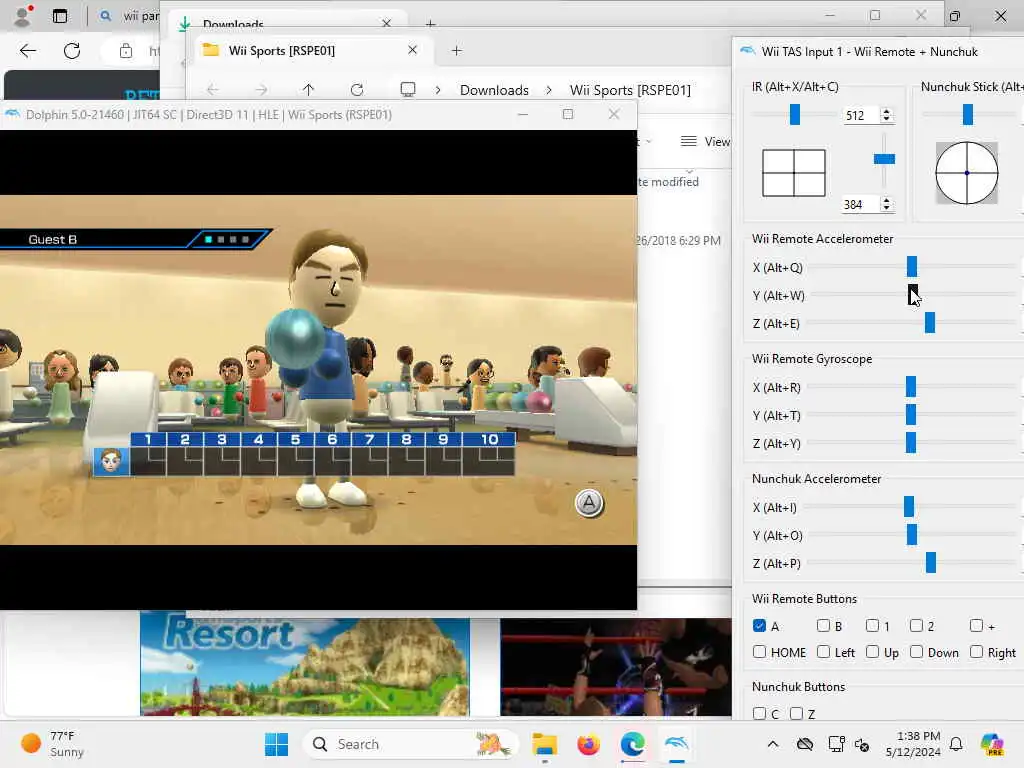
Task: Click the IR horizontal slider
Action: [x=794, y=114]
